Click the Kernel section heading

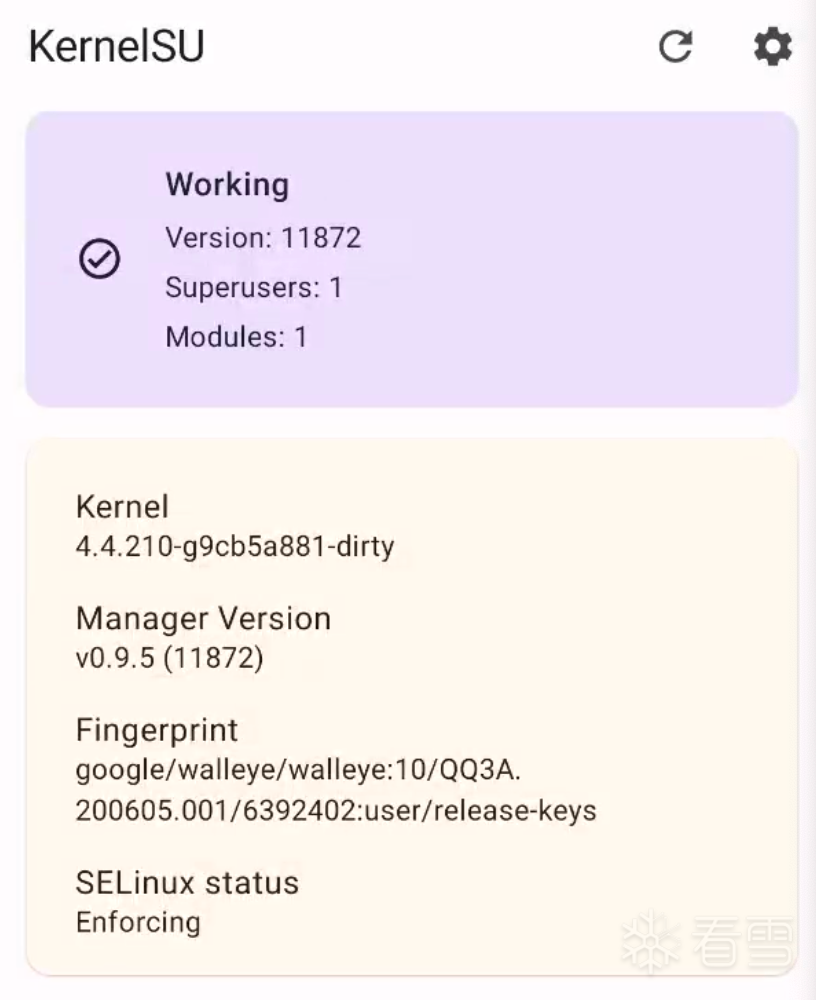coord(123,507)
